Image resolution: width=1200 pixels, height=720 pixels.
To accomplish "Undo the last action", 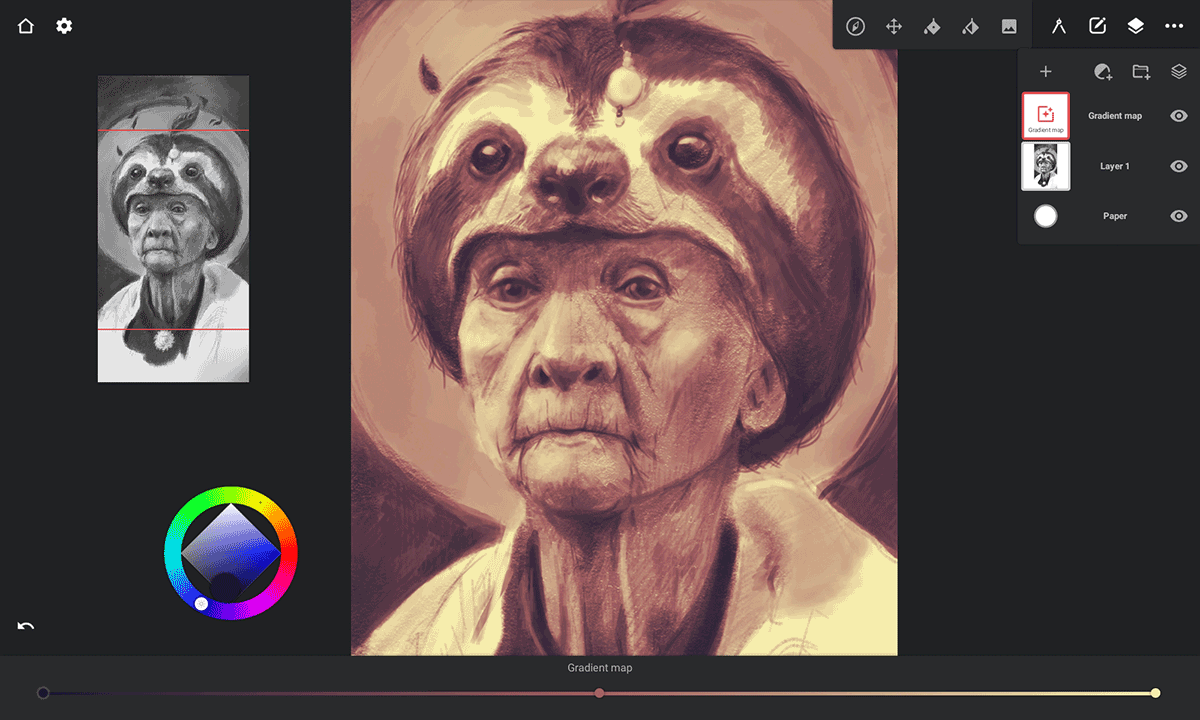I will (26, 626).
